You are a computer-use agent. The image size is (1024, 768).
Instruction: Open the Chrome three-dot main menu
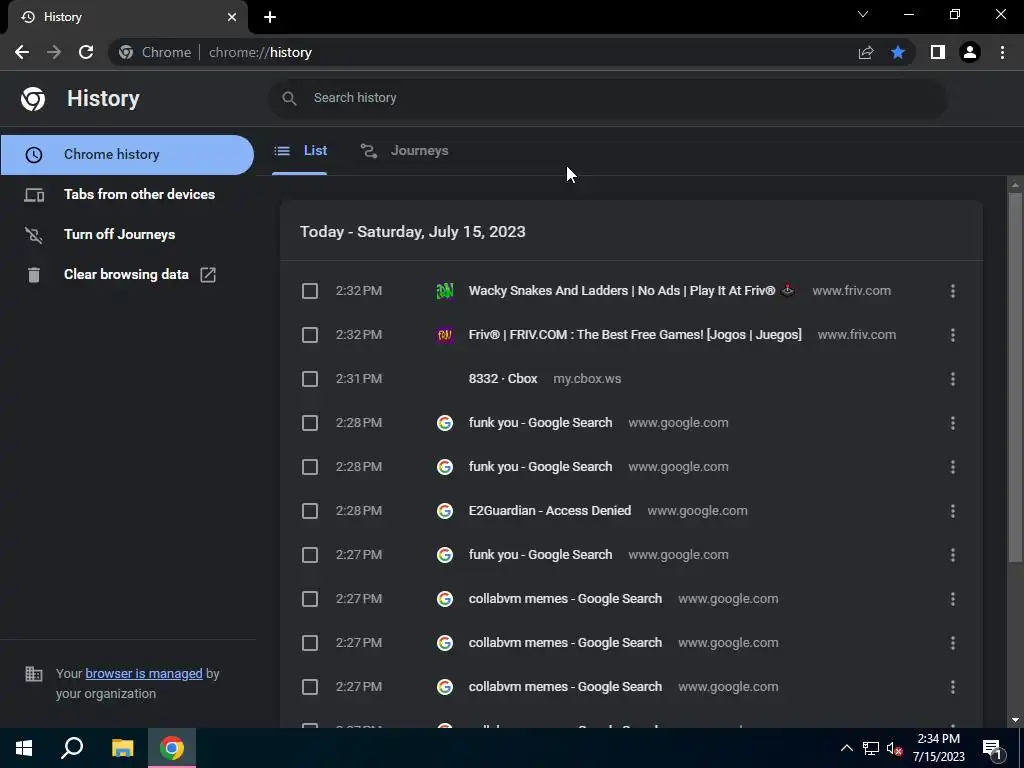pyautogui.click(x=1002, y=52)
